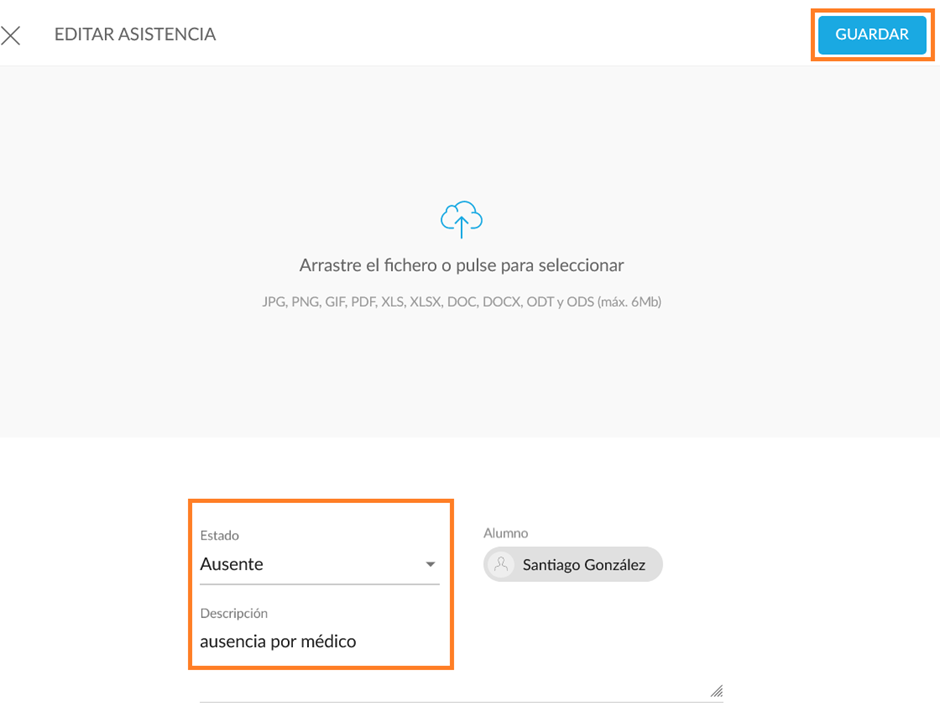The width and height of the screenshot is (940, 717).
Task: Click the cloud upload icon
Action: [461, 218]
